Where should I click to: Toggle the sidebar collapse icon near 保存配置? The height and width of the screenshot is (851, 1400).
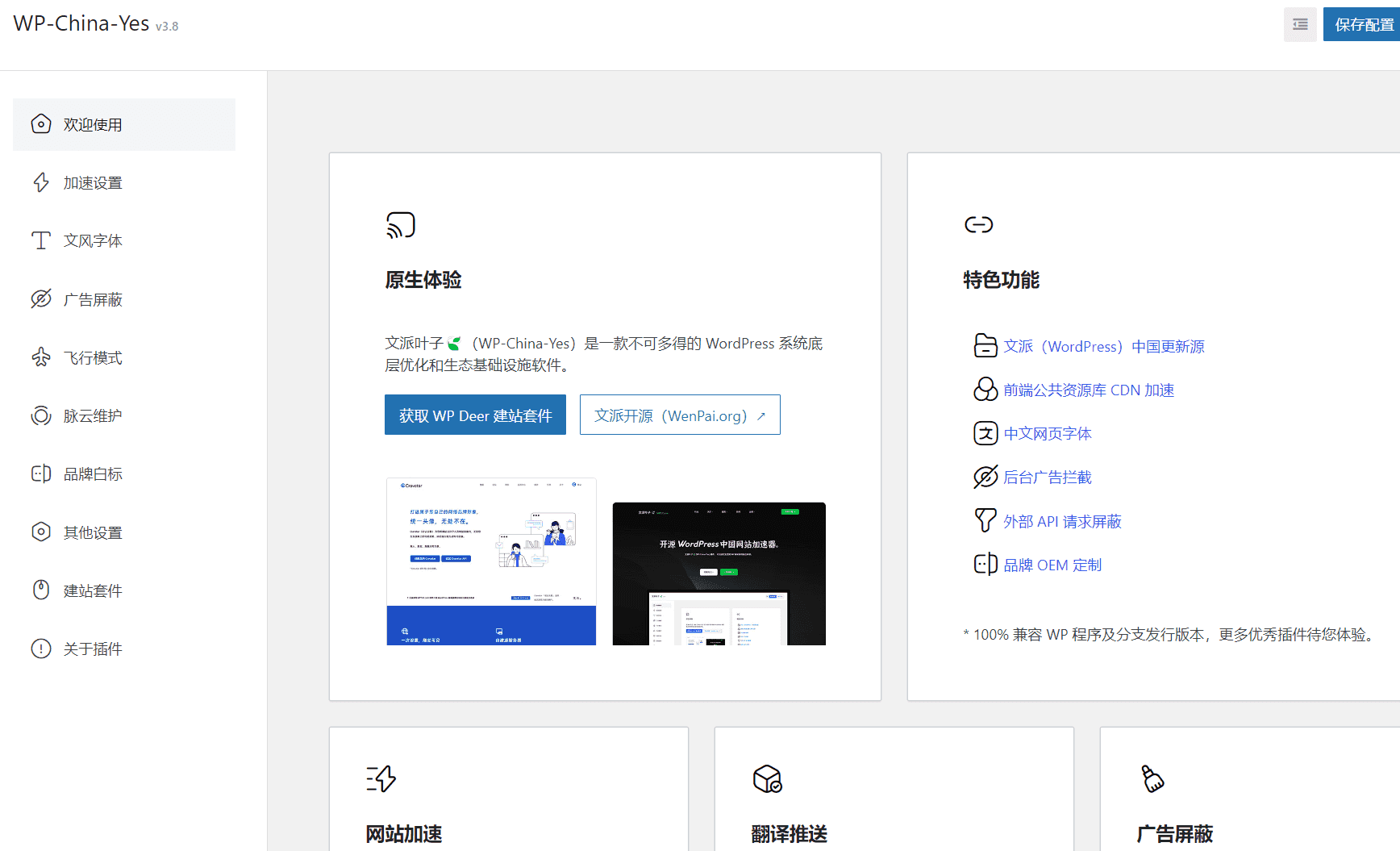pyautogui.click(x=1300, y=24)
